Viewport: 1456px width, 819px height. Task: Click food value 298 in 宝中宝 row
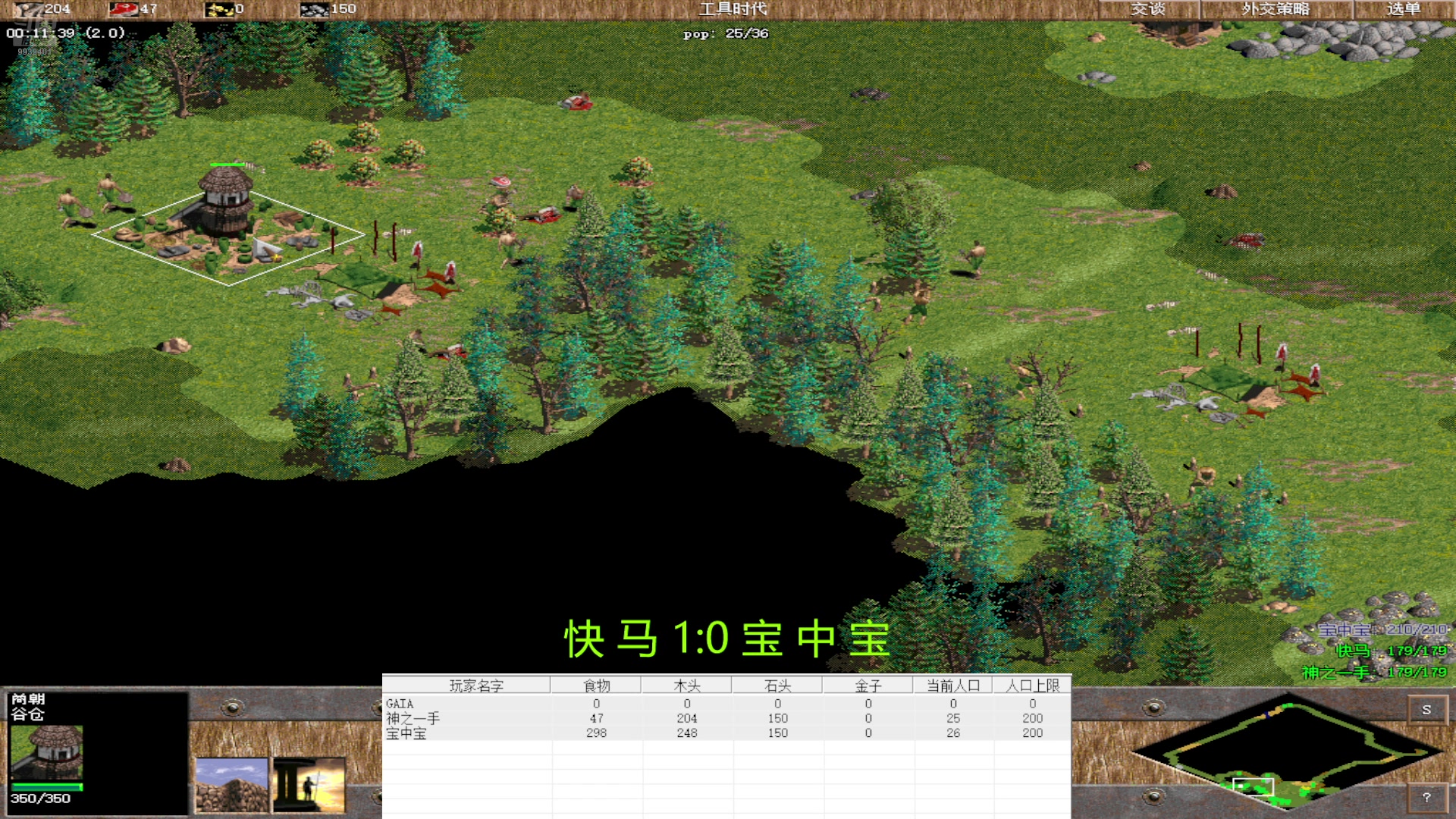[596, 733]
